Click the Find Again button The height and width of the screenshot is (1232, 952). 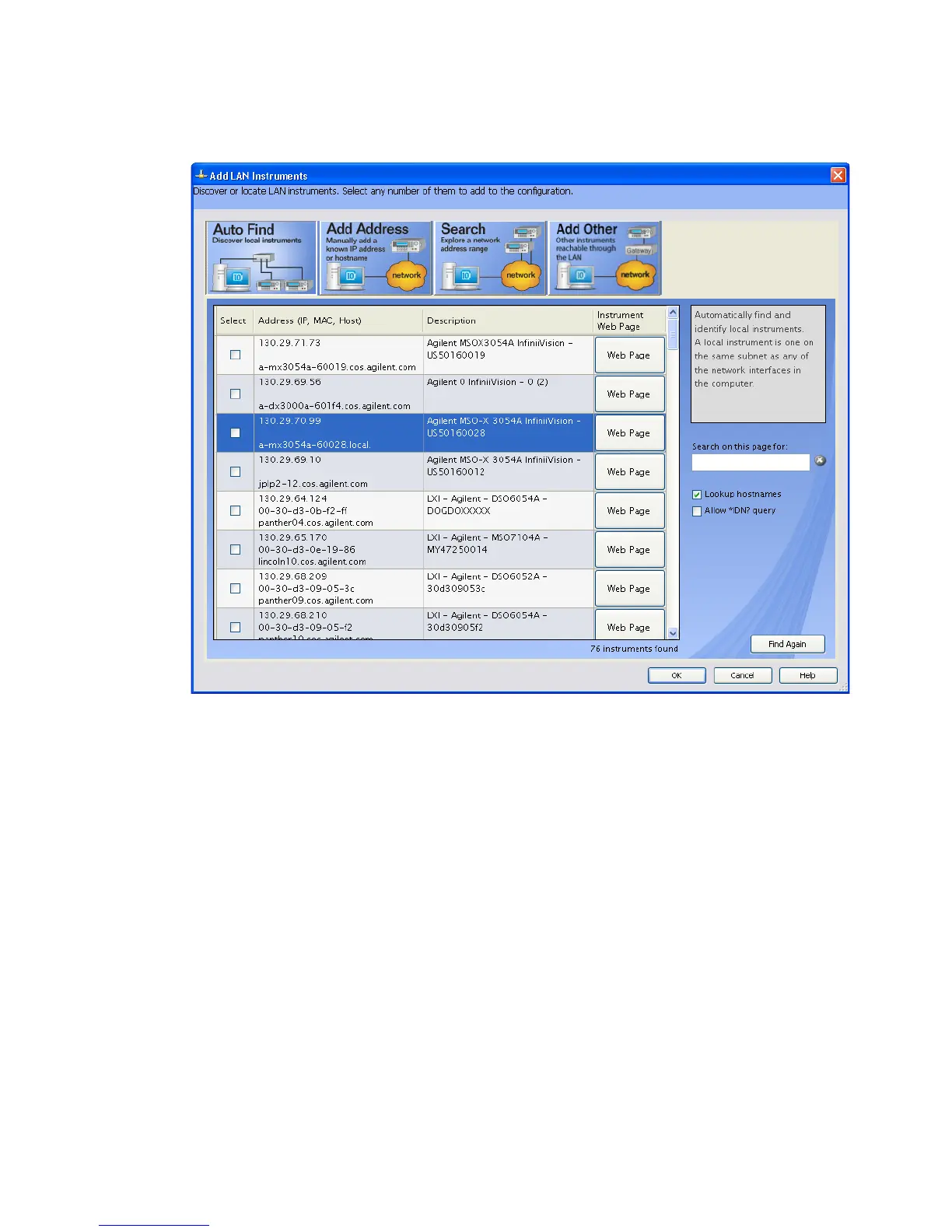[x=787, y=644]
